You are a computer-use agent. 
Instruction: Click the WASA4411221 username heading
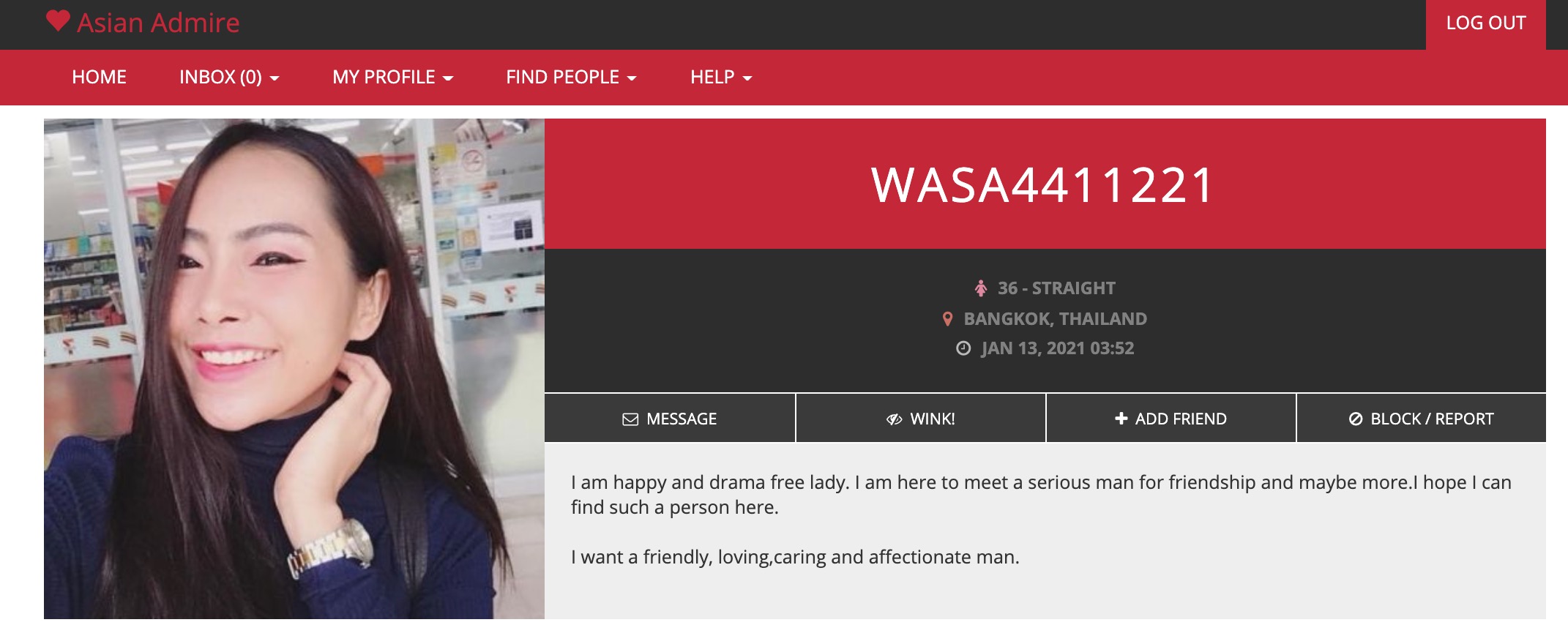(1045, 184)
